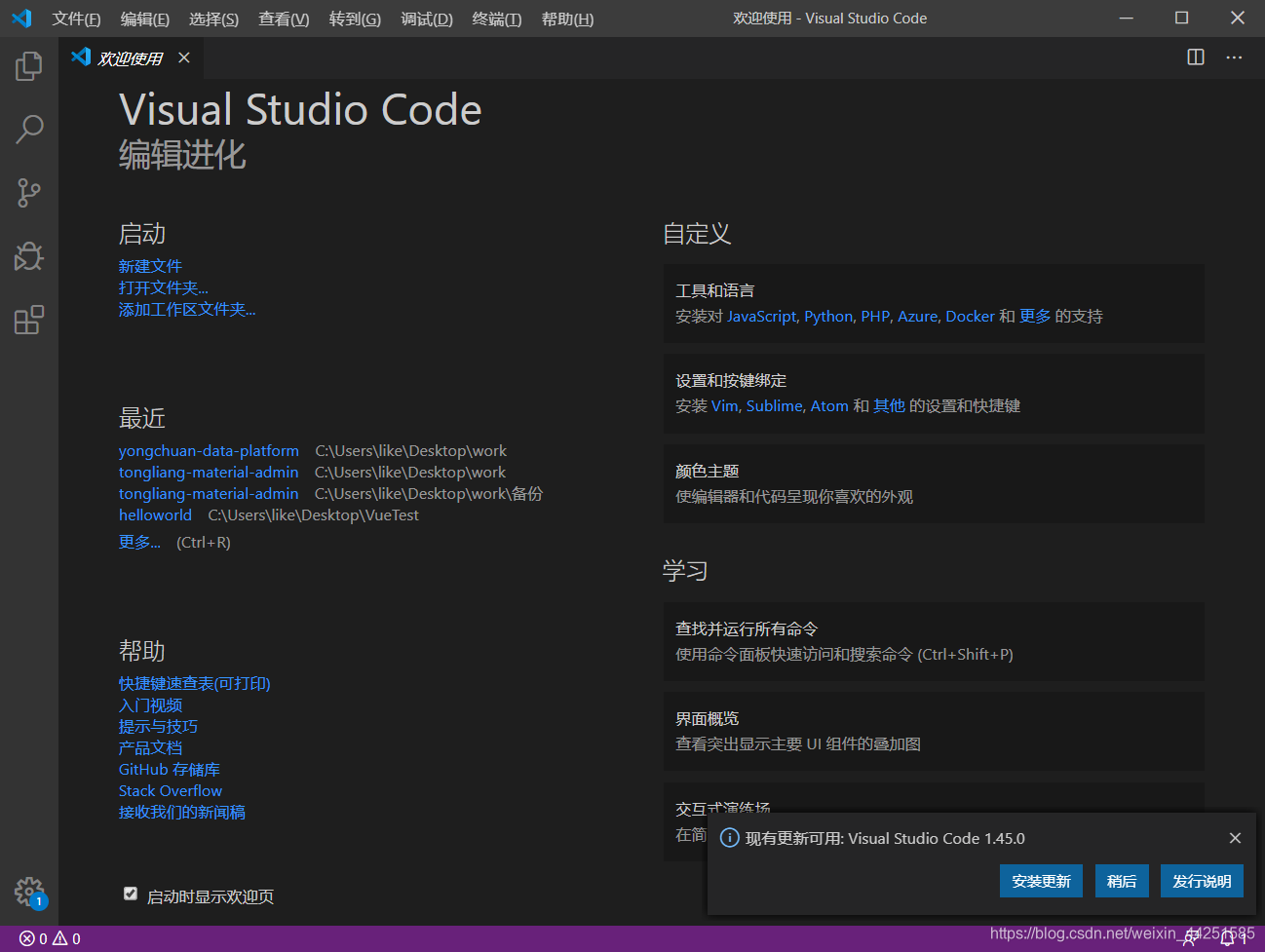Click the 安装更新 button
This screenshot has height=952, width=1265.
point(1041,881)
